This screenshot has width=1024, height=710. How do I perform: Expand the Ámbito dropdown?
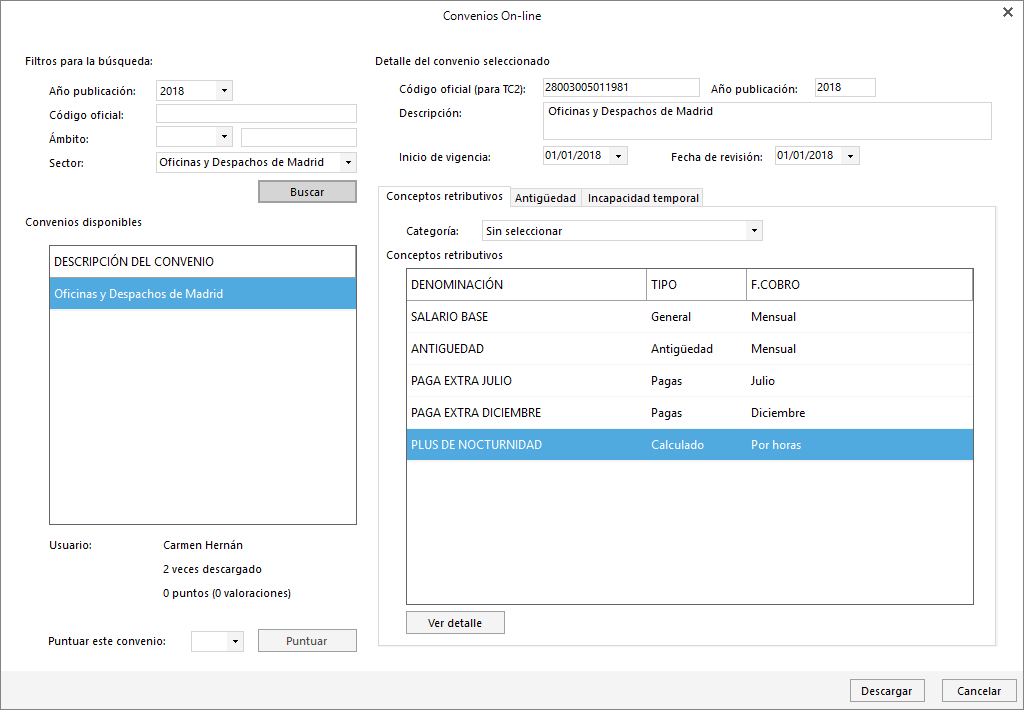(x=224, y=137)
